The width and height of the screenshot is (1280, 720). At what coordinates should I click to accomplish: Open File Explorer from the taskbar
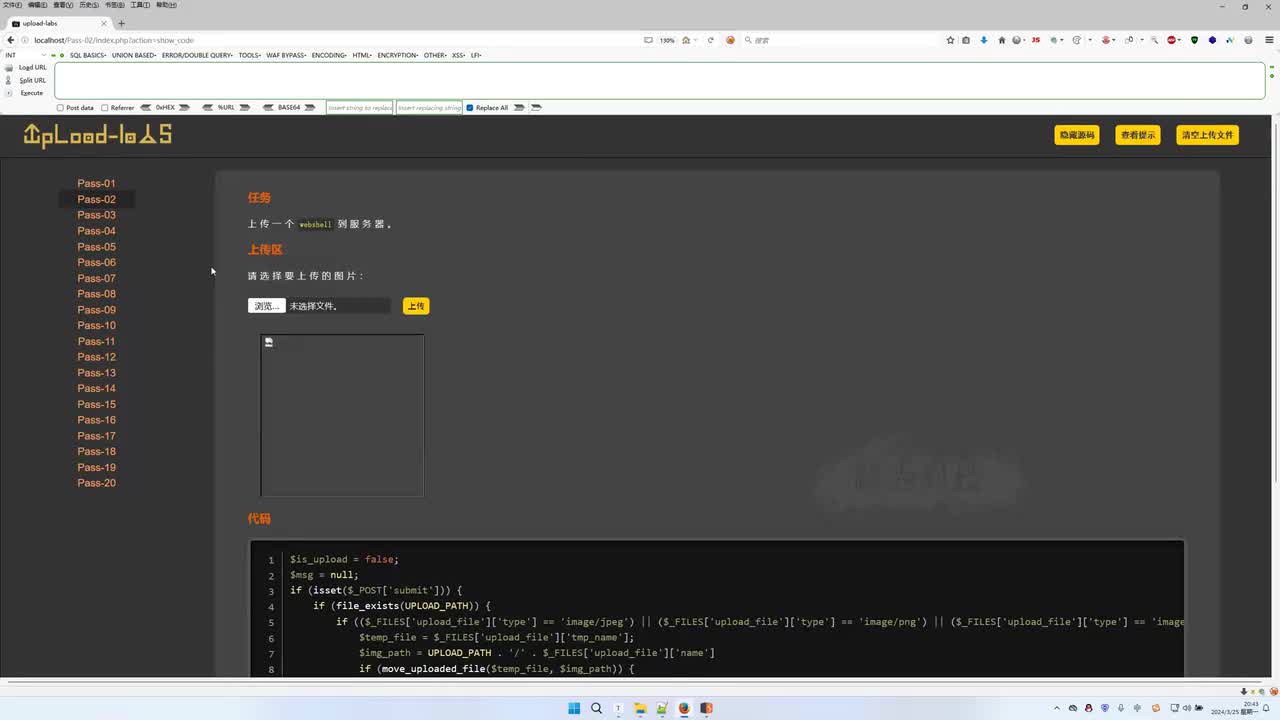tap(640, 708)
